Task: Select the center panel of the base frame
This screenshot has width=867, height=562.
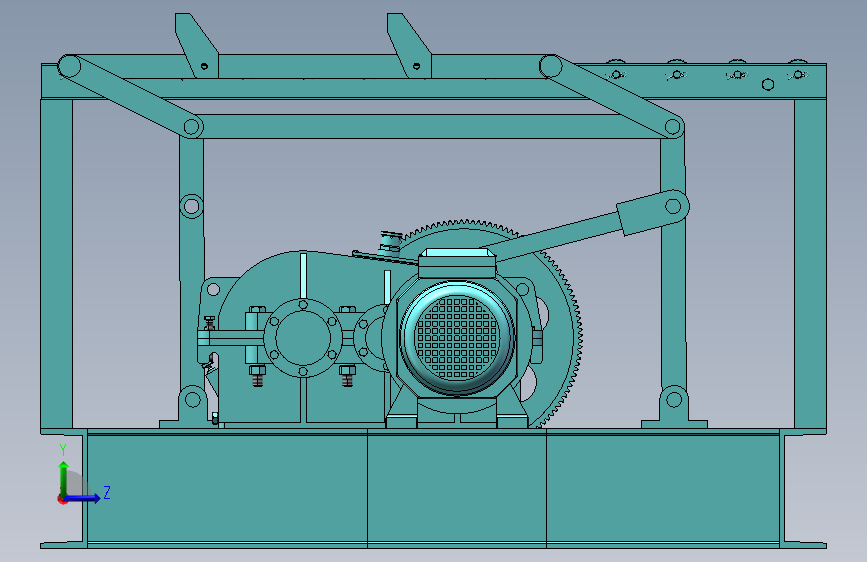Action: click(x=457, y=489)
